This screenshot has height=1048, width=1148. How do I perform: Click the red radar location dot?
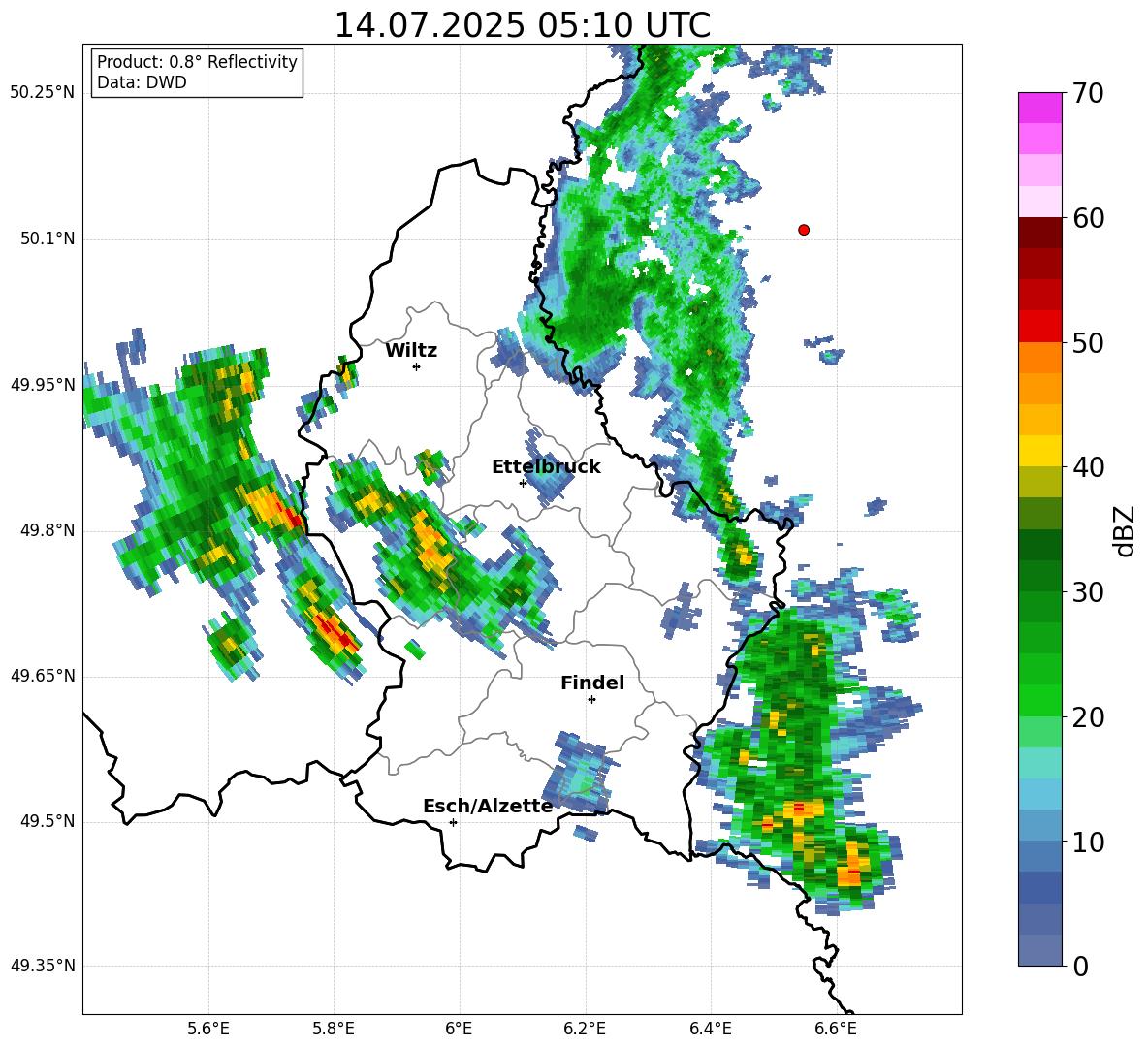(804, 230)
